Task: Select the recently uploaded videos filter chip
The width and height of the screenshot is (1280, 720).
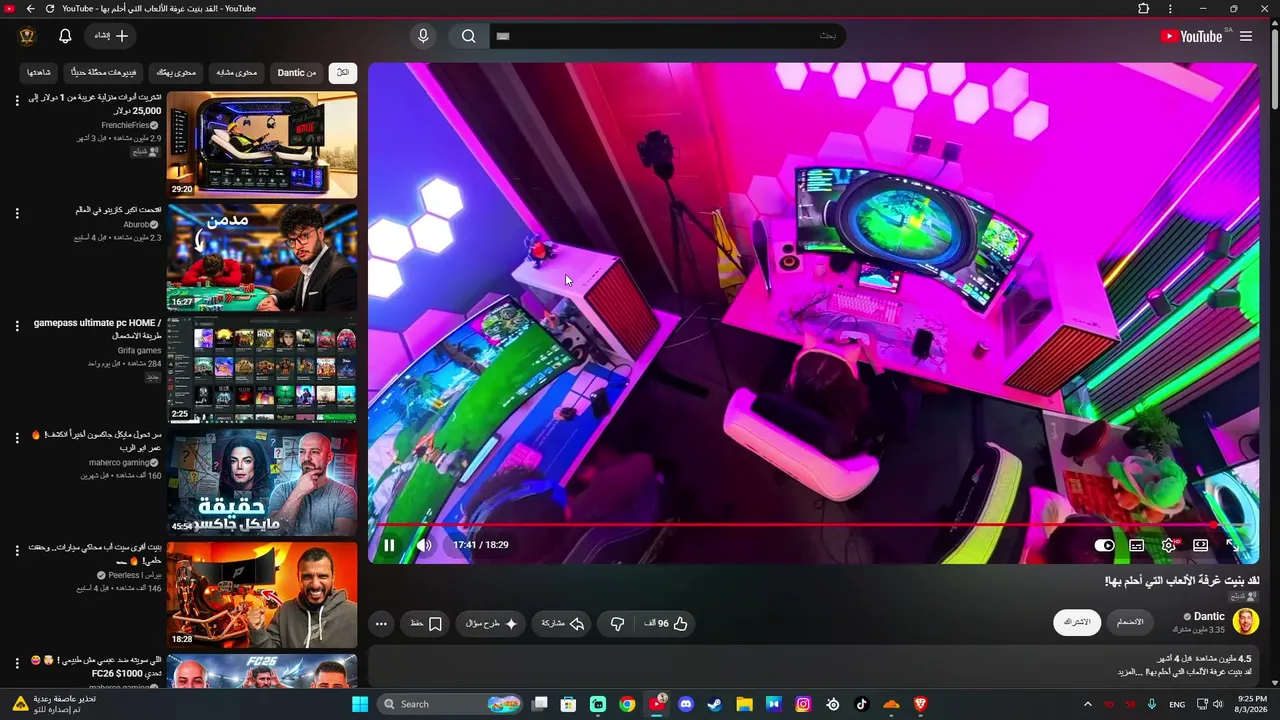Action: pyautogui.click(x=105, y=73)
